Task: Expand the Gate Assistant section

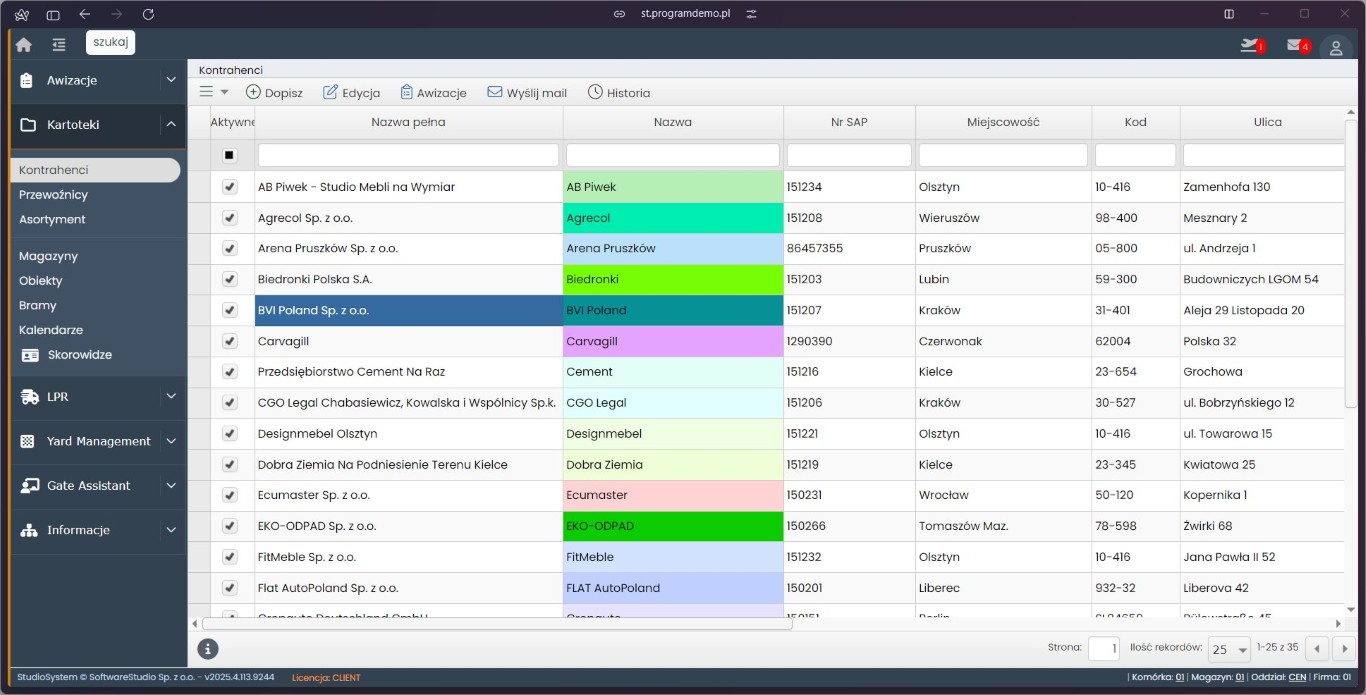Action: [x=171, y=485]
